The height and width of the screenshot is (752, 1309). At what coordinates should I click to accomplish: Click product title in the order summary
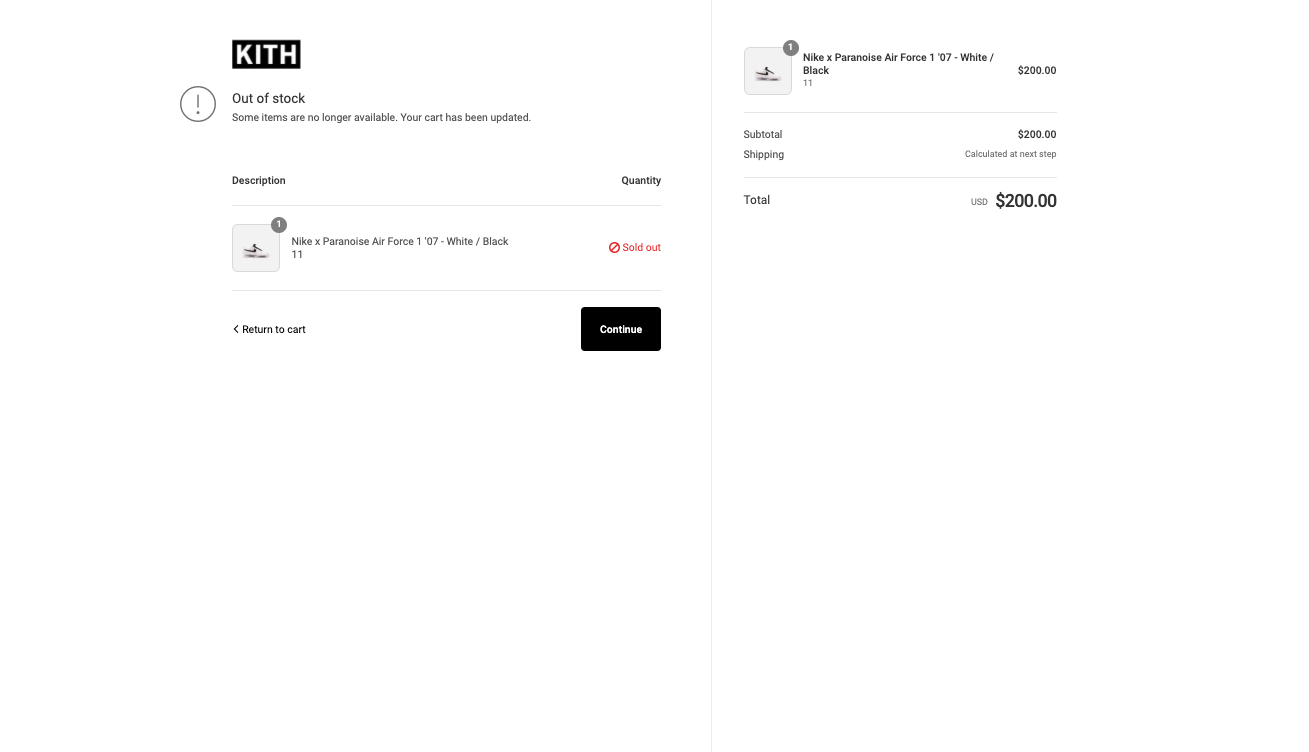[898, 64]
